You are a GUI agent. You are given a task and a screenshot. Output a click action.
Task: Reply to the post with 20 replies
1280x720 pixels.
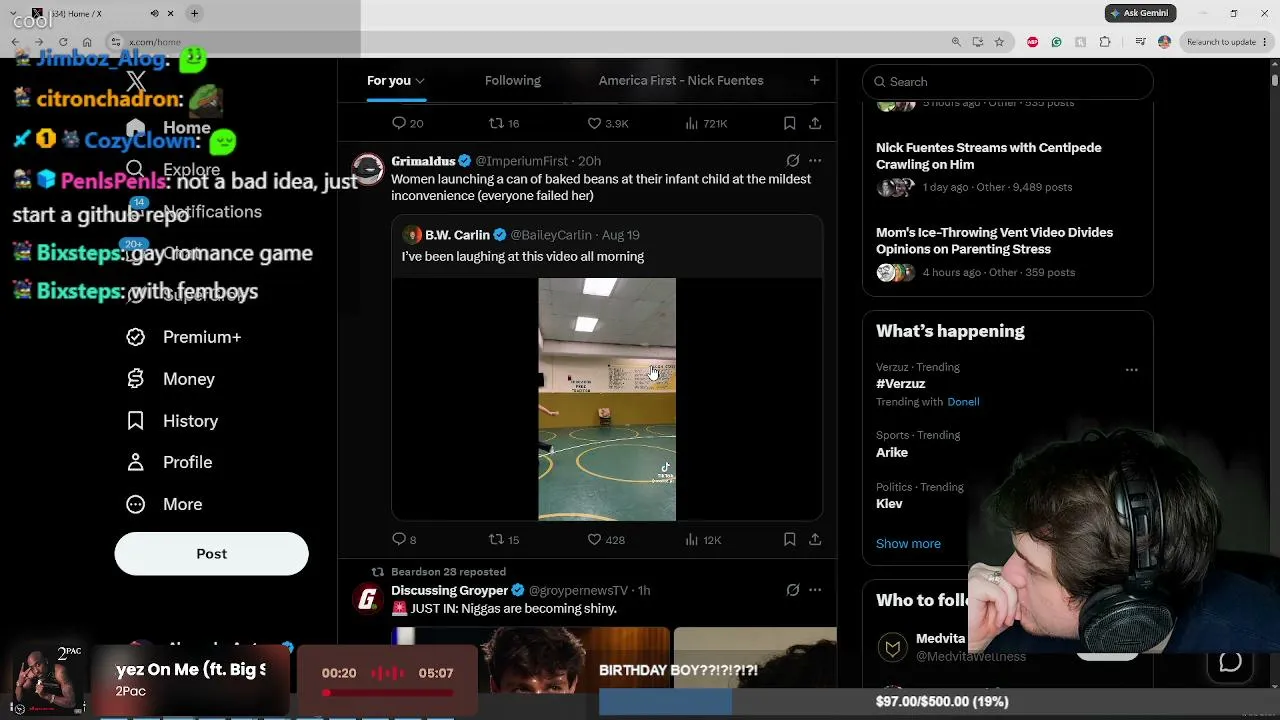coord(407,123)
